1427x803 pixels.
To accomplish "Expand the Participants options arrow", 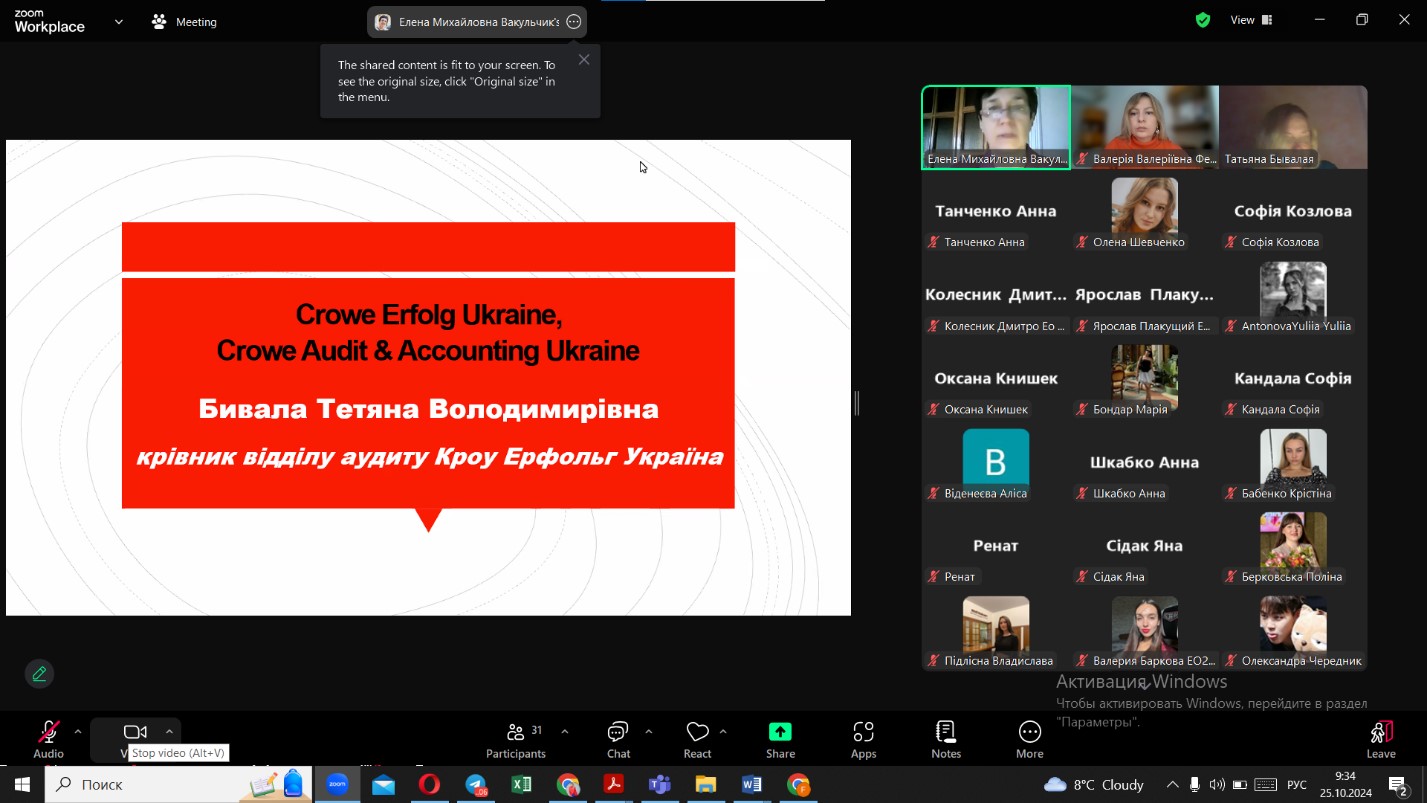I will pyautogui.click(x=564, y=732).
